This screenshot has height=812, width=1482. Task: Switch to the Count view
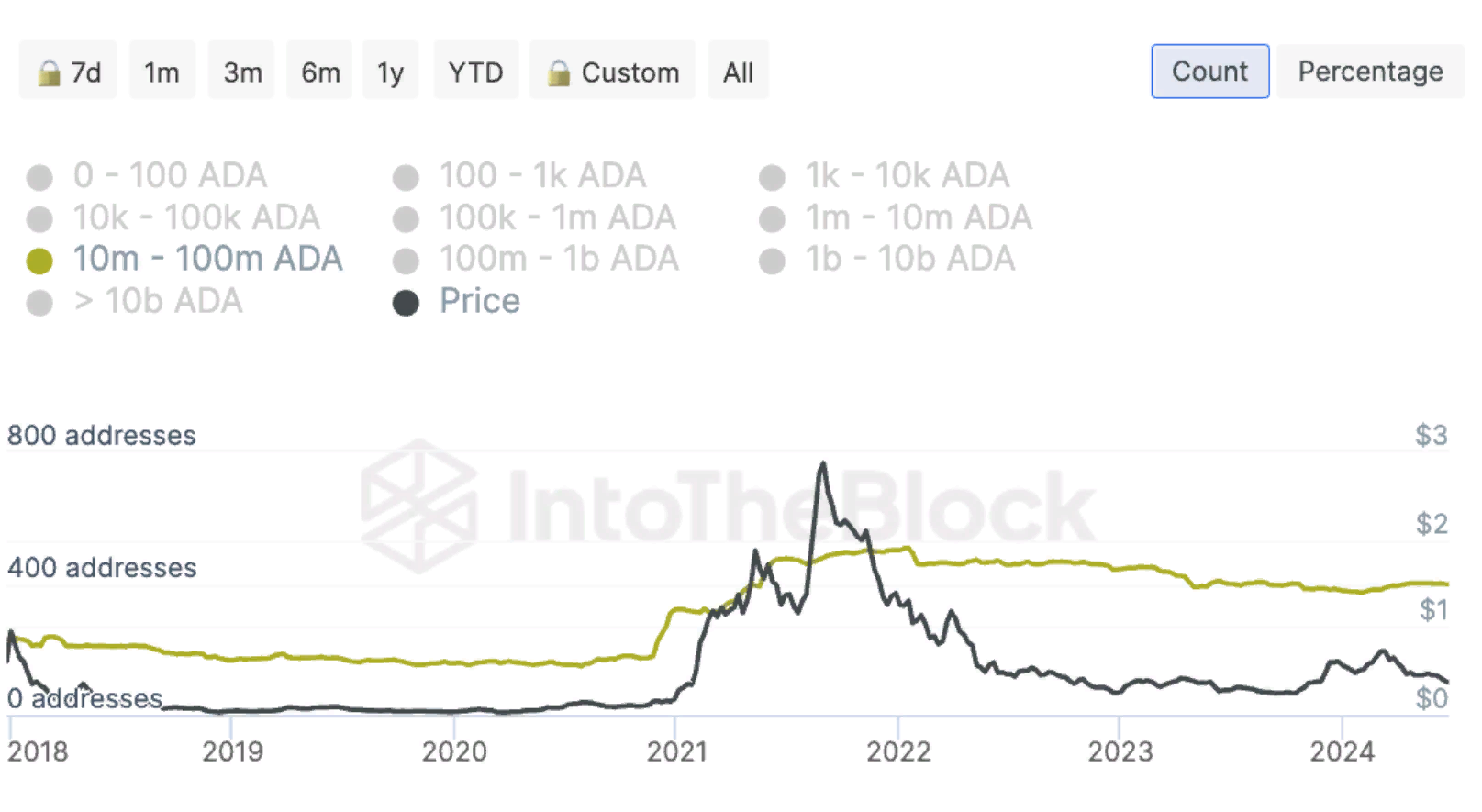tap(1209, 72)
